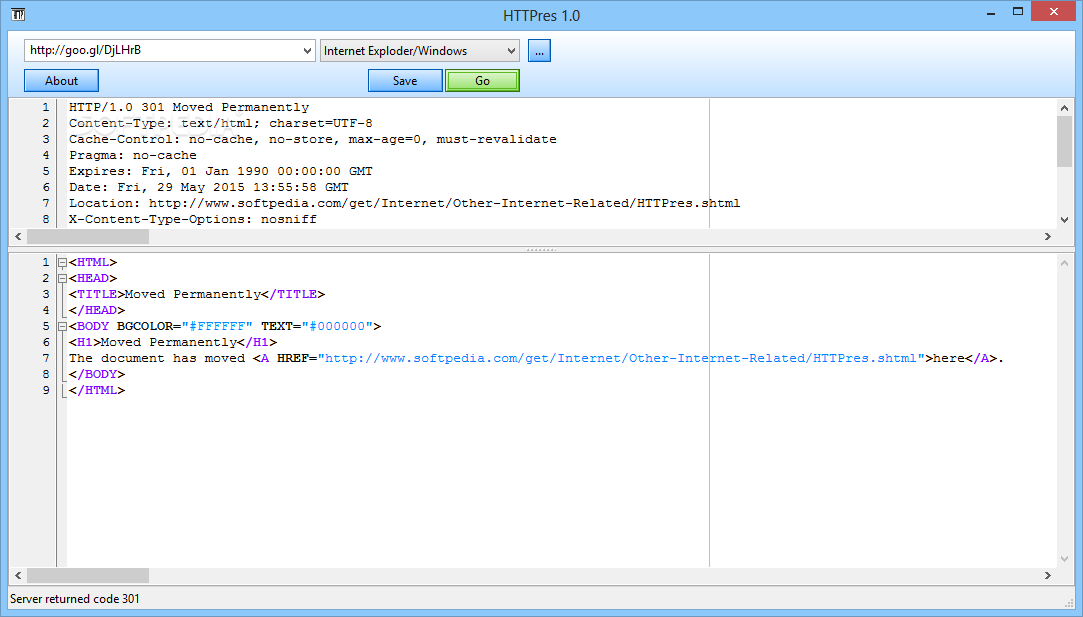Click the resize grip at status bar corner
The image size is (1083, 617).
[1068, 602]
